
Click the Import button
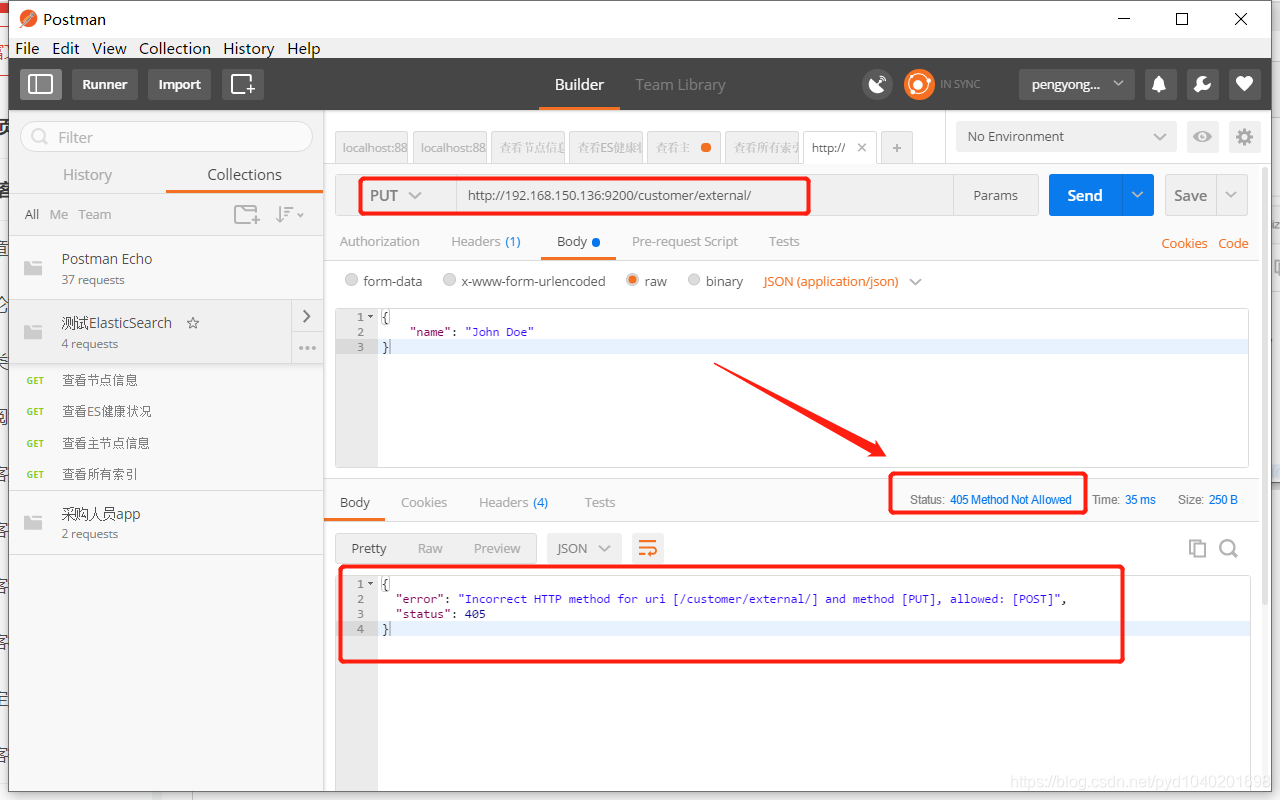tap(180, 84)
